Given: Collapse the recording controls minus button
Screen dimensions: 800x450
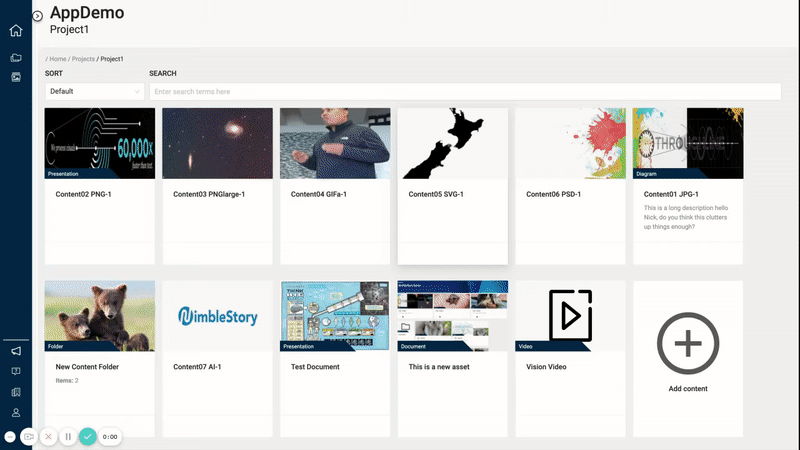Looking at the screenshot, I should pyautogui.click(x=10, y=437).
